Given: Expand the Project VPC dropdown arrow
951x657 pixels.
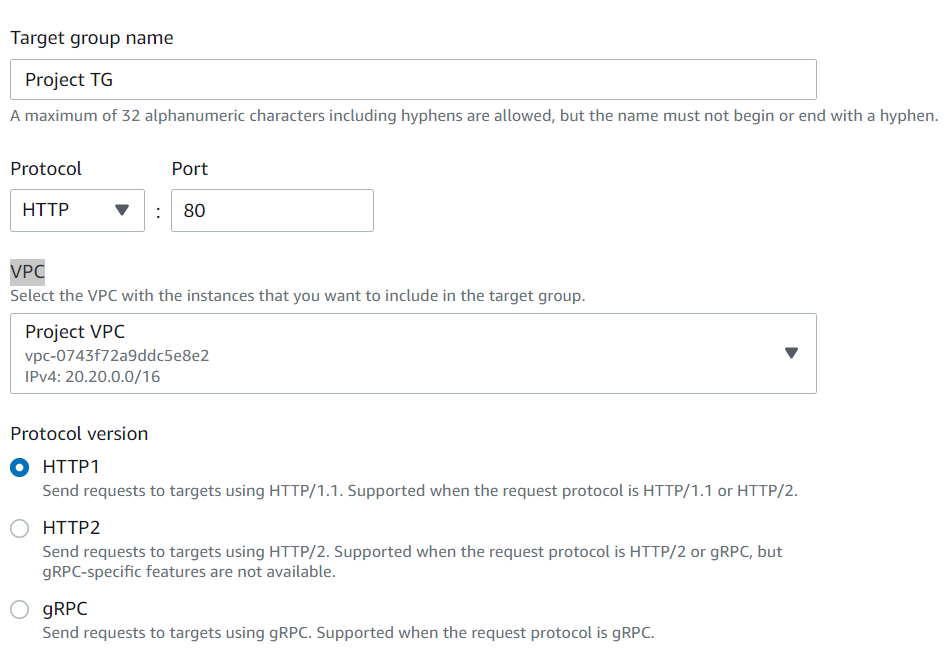Looking at the screenshot, I should (x=791, y=353).
